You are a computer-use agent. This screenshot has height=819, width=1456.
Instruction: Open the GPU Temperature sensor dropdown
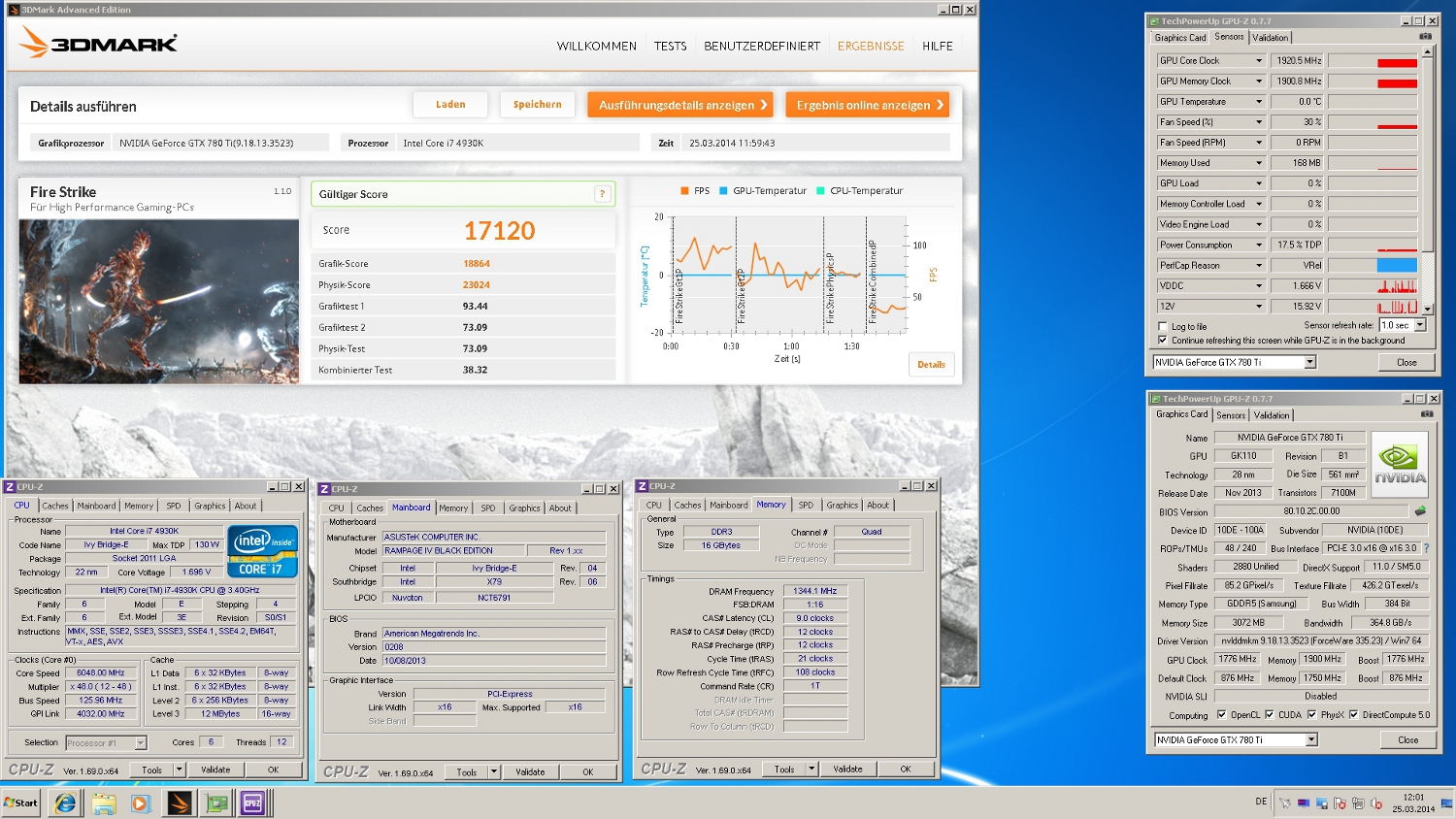pyautogui.click(x=1259, y=102)
